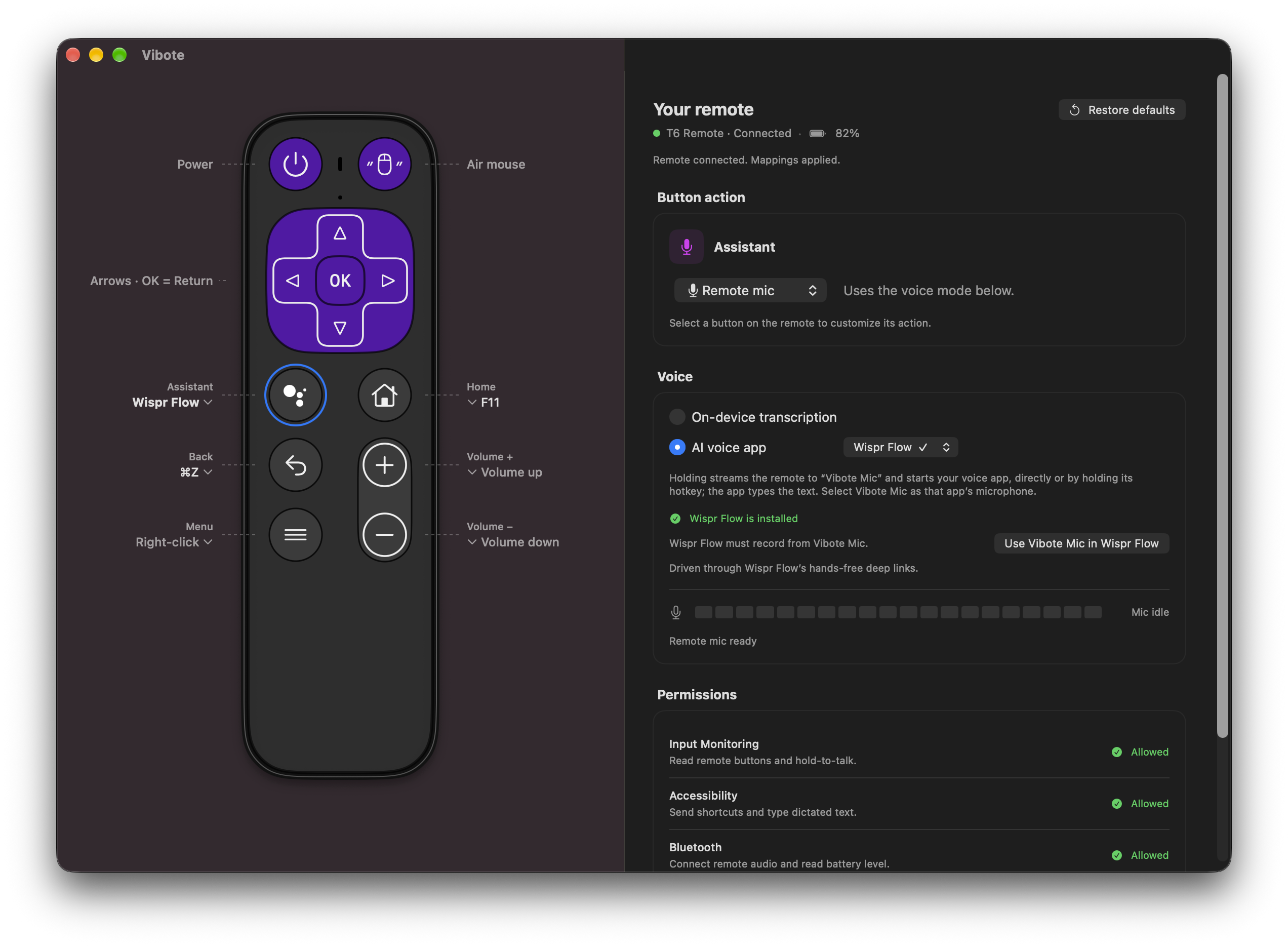Click the 'Wispr Flow is installed' status
Screen dimensions: 1288x947
click(734, 518)
